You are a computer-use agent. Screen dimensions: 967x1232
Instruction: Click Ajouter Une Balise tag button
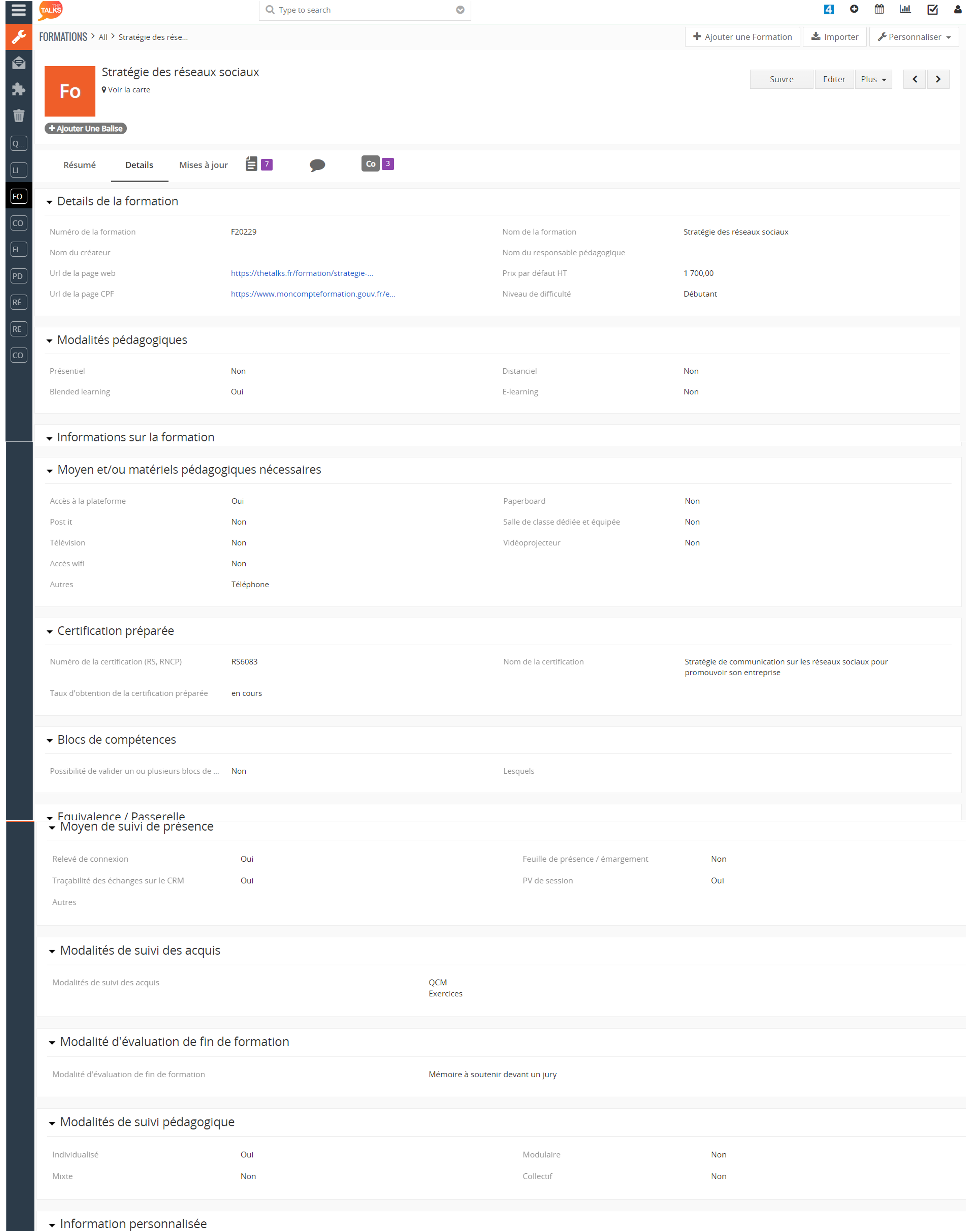click(x=85, y=129)
